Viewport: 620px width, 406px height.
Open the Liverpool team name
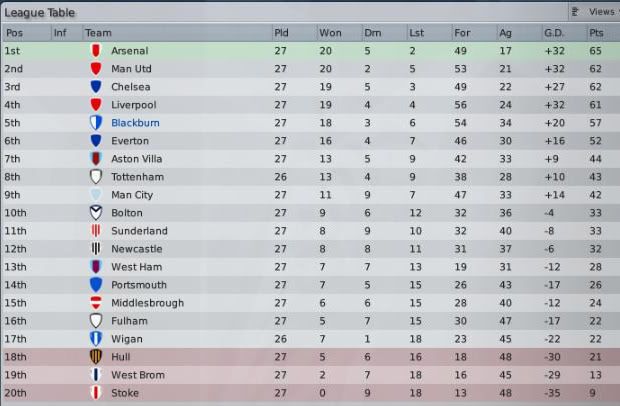click(133, 105)
